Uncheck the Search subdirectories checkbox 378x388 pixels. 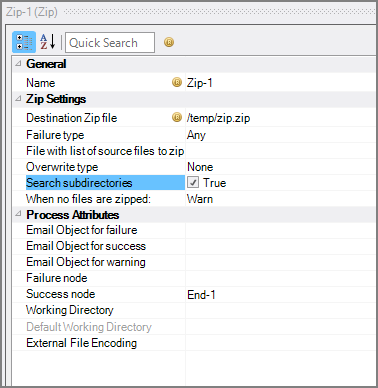click(x=193, y=182)
